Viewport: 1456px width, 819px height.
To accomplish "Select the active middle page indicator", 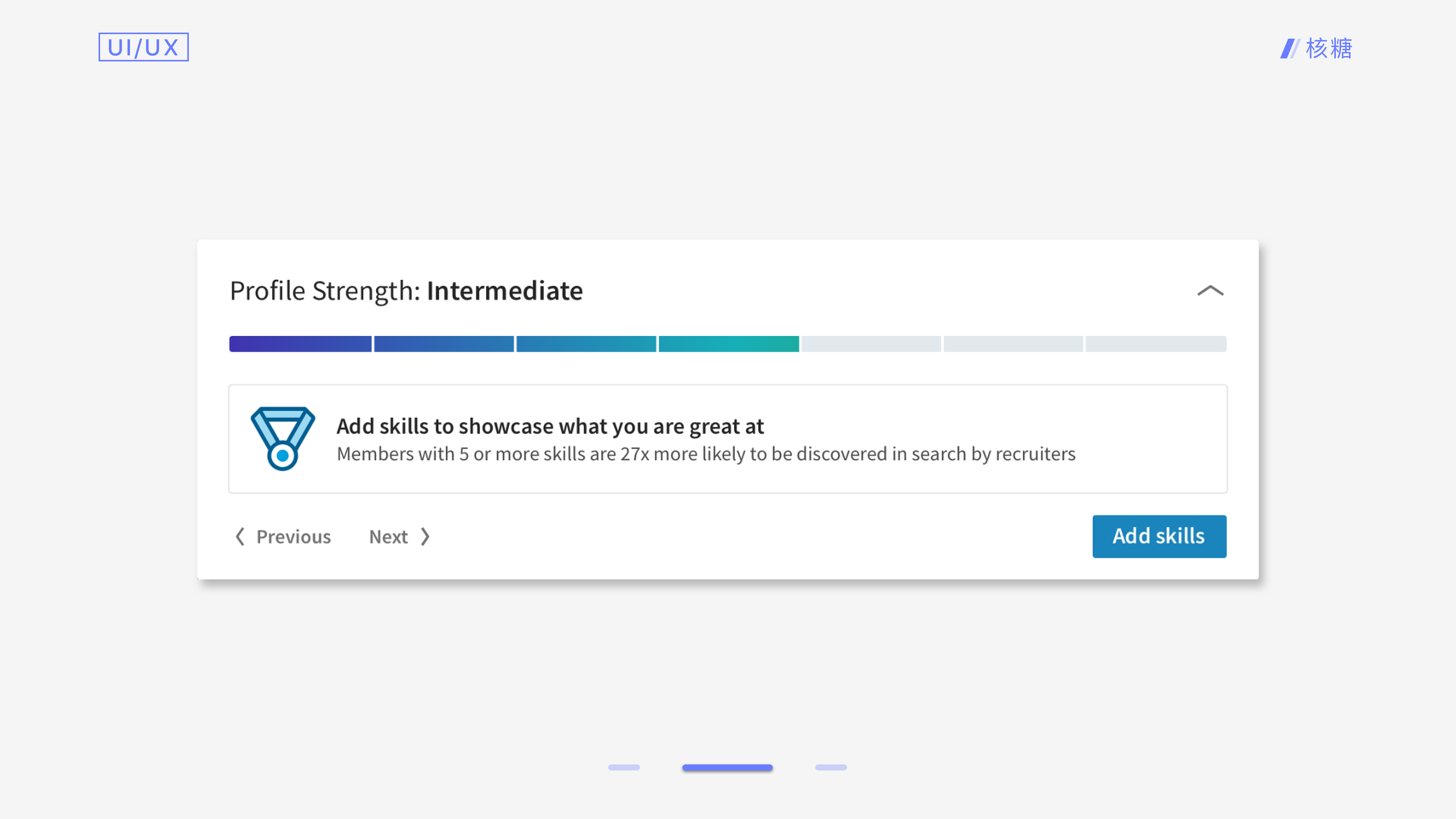I will [728, 767].
